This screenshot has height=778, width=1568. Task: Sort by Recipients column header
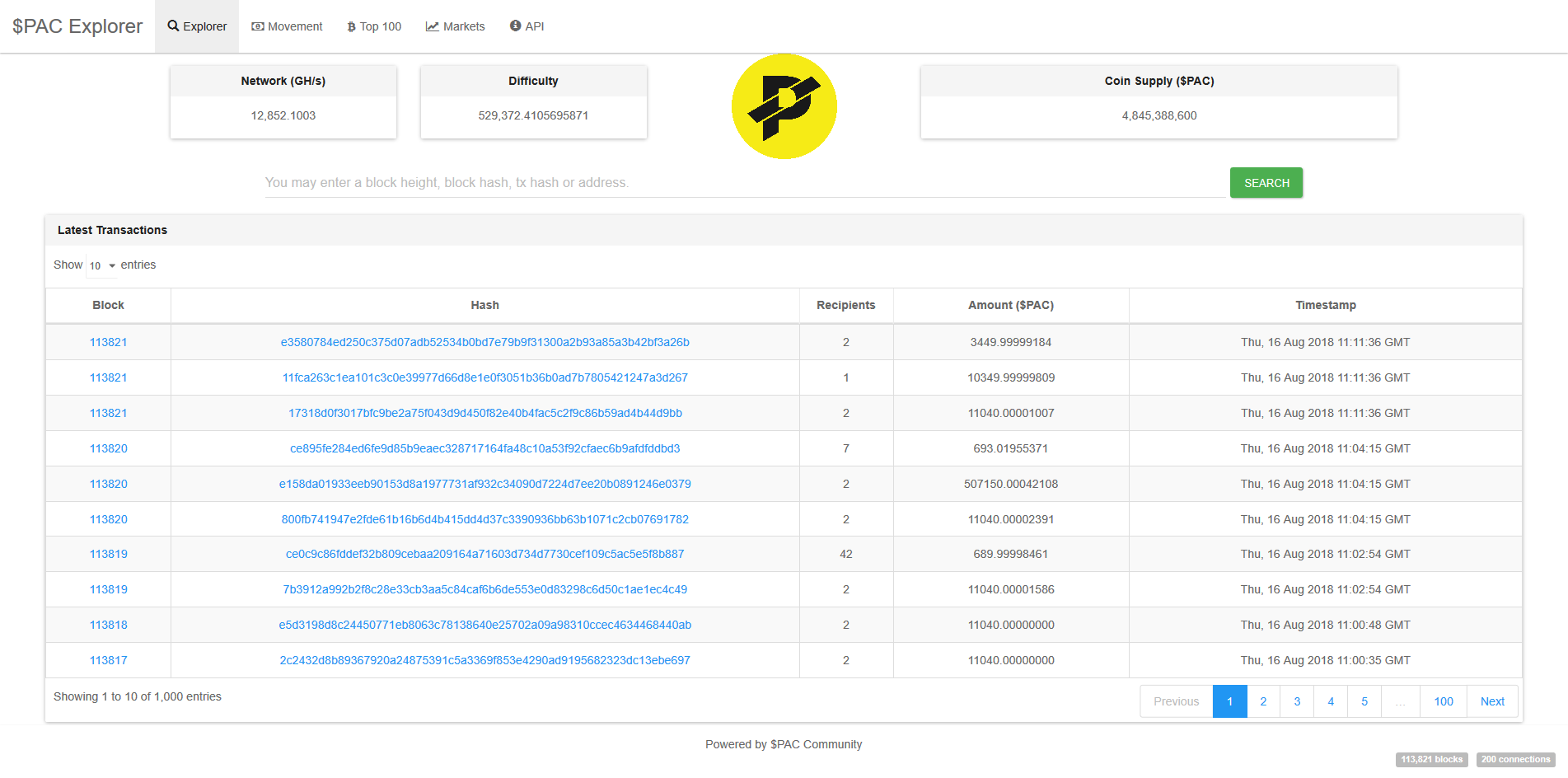pyautogui.click(x=846, y=305)
